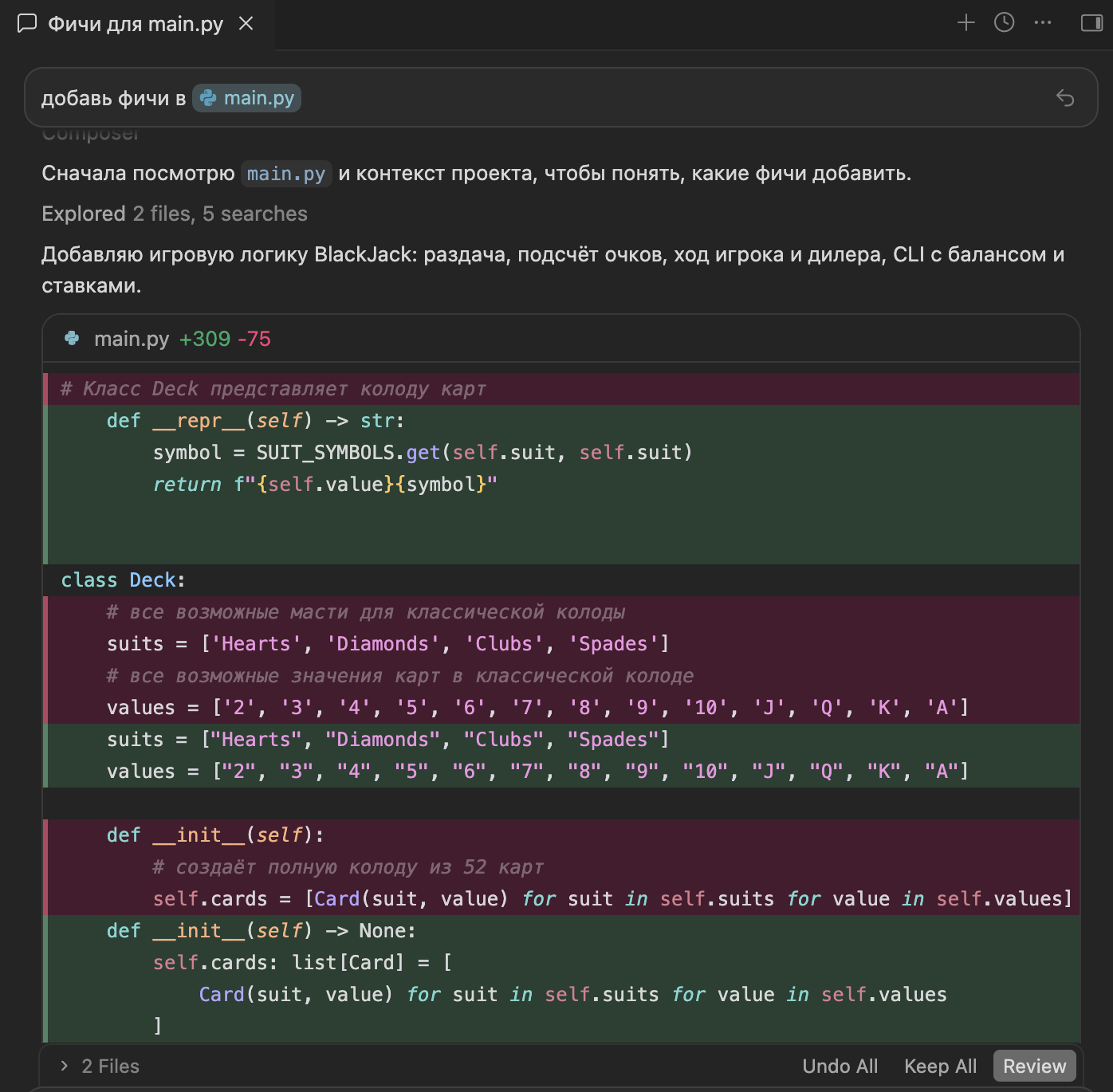The height and width of the screenshot is (1092, 1113).
Task: Click the revert arrow in the prompt box
Action: [1065, 98]
